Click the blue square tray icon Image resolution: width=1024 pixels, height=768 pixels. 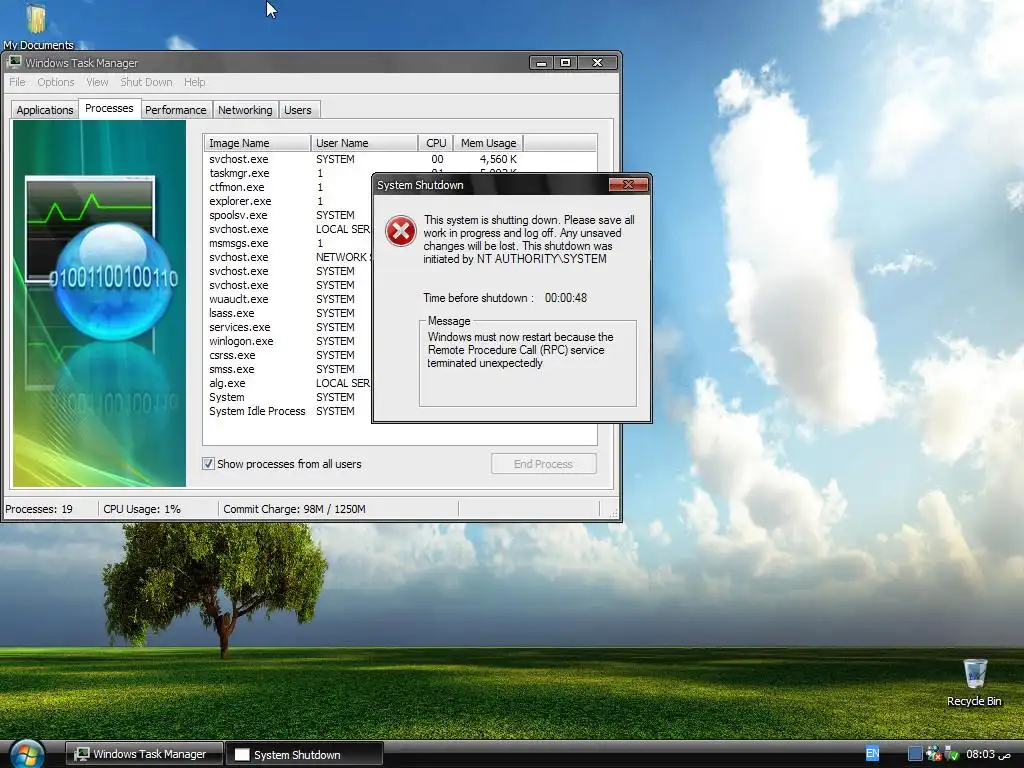point(916,754)
